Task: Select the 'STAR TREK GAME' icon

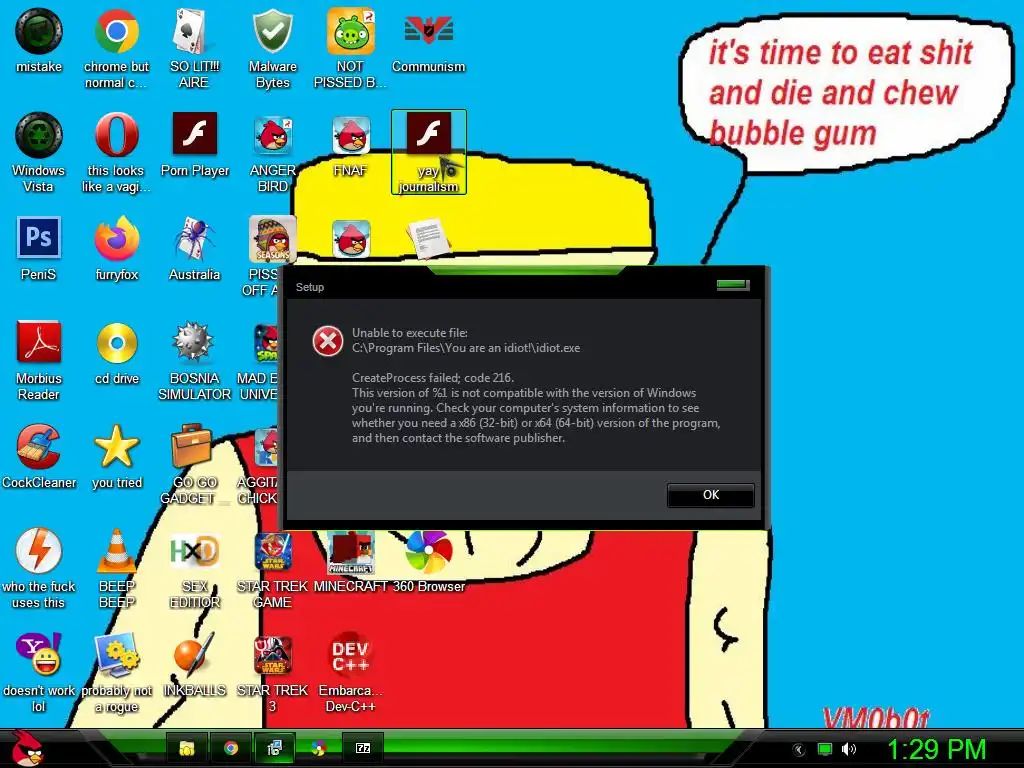Action: [x=272, y=569]
